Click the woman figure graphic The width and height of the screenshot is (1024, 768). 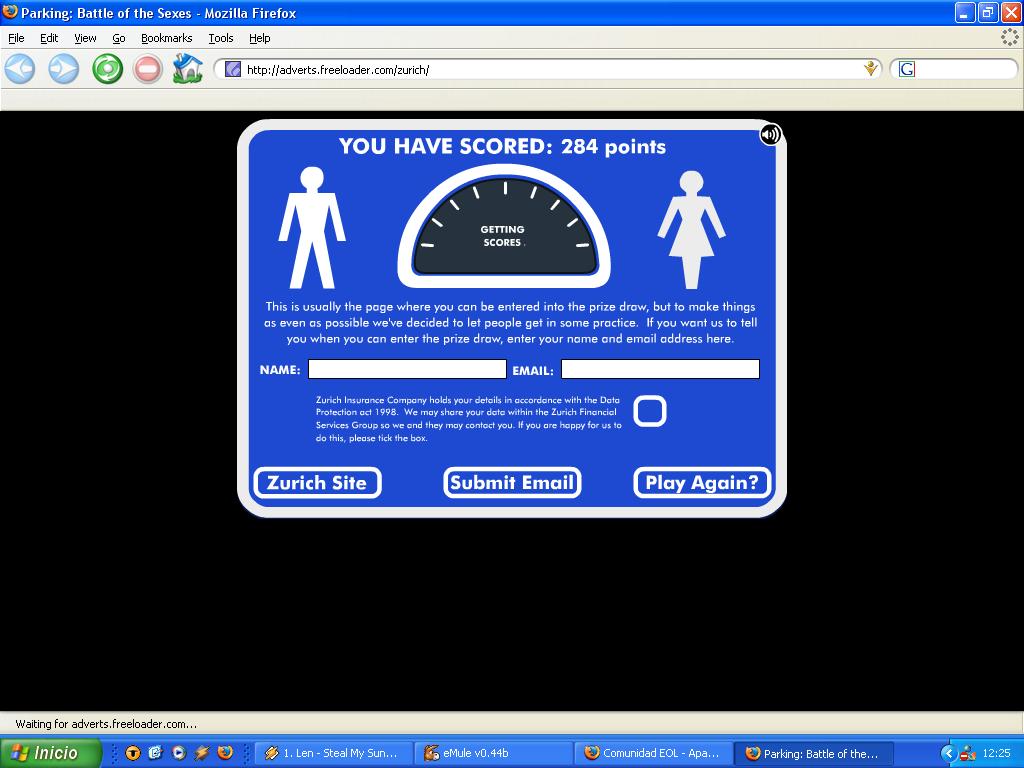pyautogui.click(x=692, y=229)
